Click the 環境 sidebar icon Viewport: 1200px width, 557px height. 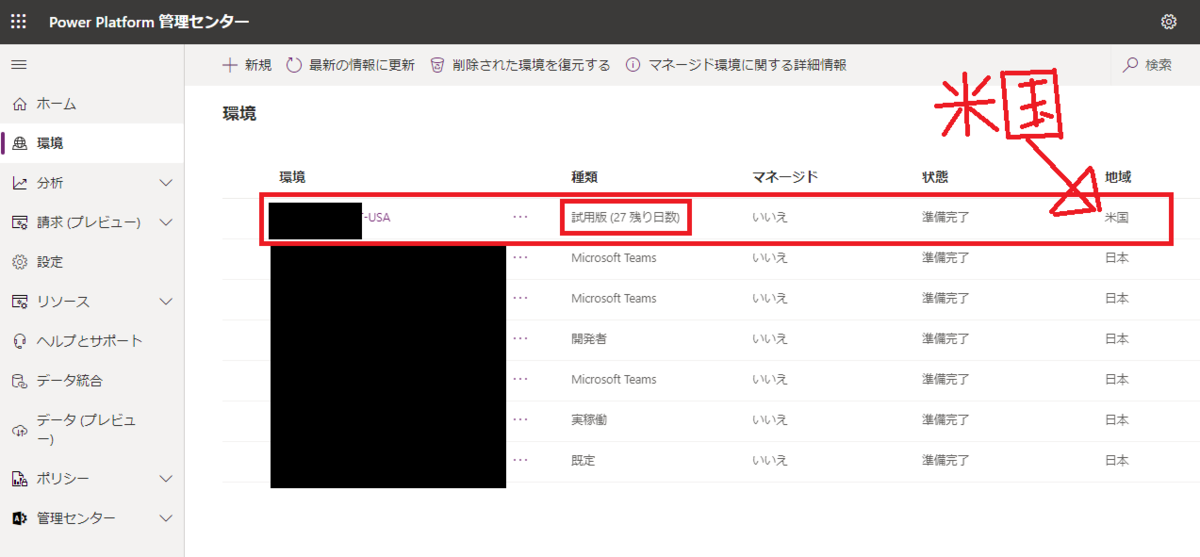[x=19, y=144]
